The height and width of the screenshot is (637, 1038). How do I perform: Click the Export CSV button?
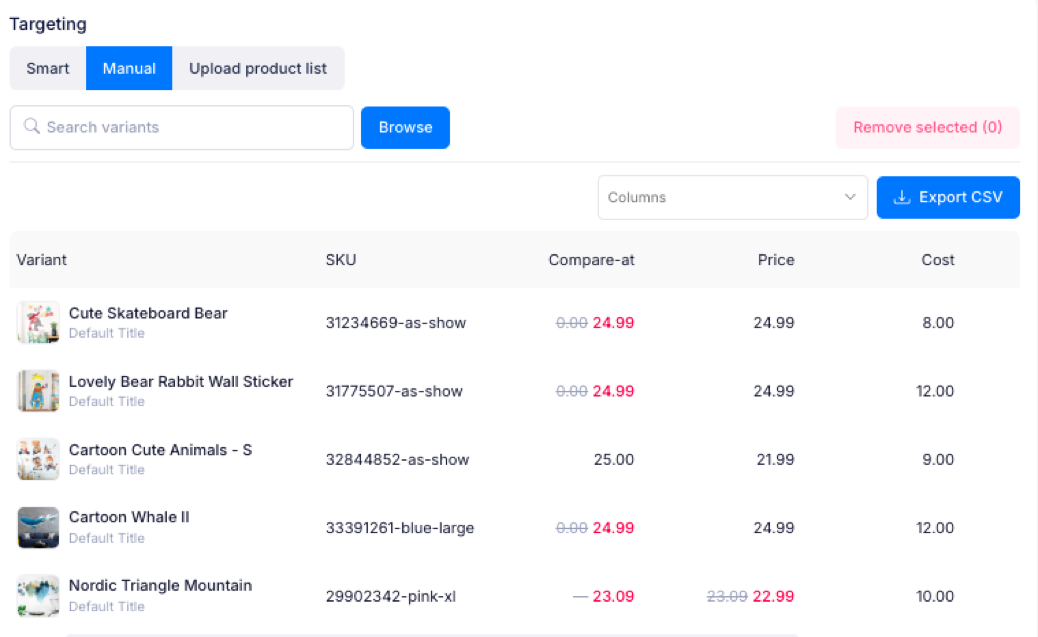[948, 197]
